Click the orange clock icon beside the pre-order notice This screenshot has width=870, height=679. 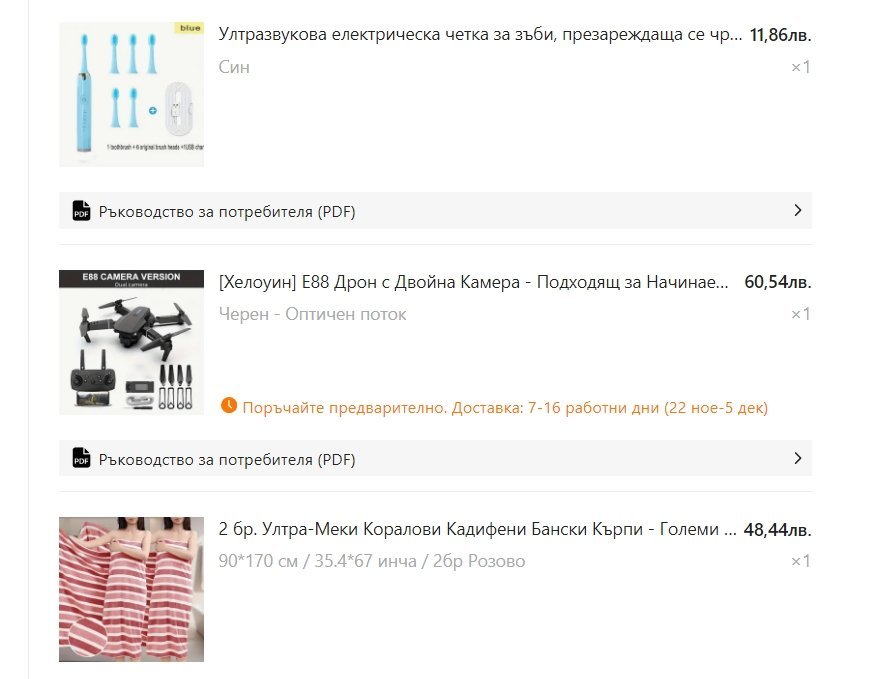point(229,406)
